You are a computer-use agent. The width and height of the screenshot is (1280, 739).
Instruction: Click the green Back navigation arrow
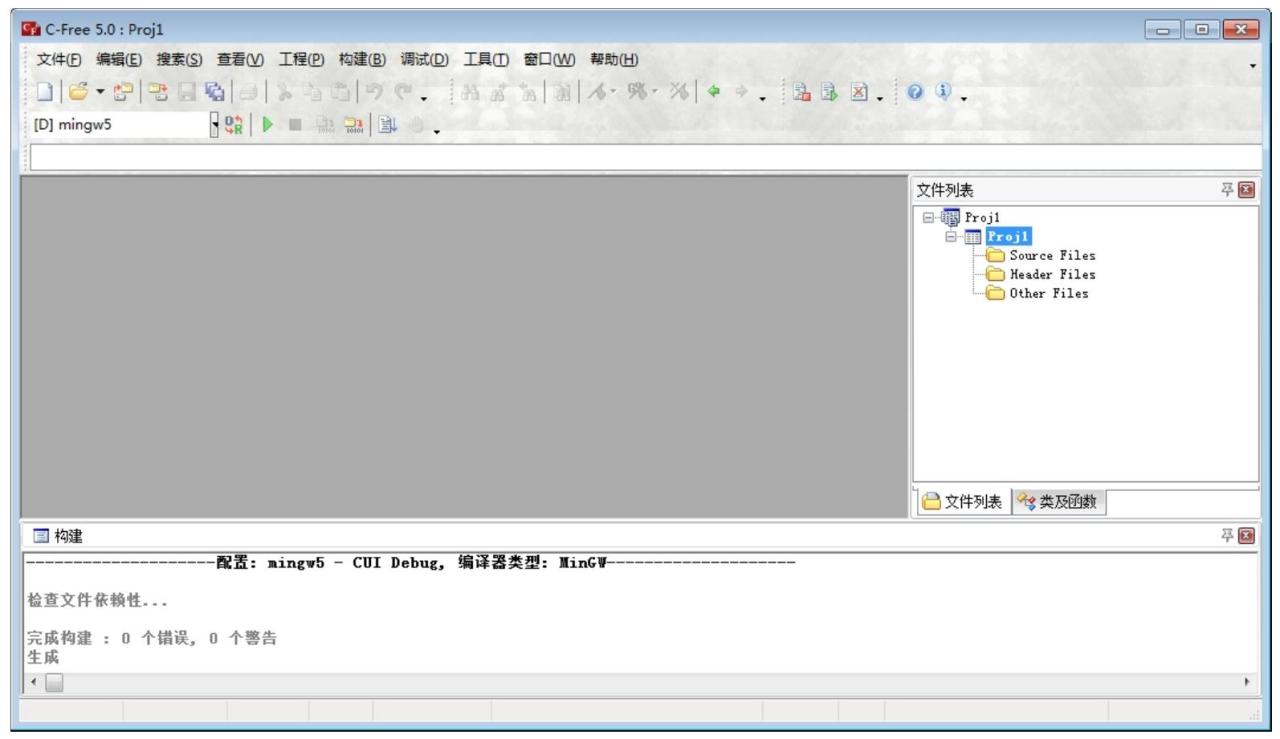pos(714,92)
